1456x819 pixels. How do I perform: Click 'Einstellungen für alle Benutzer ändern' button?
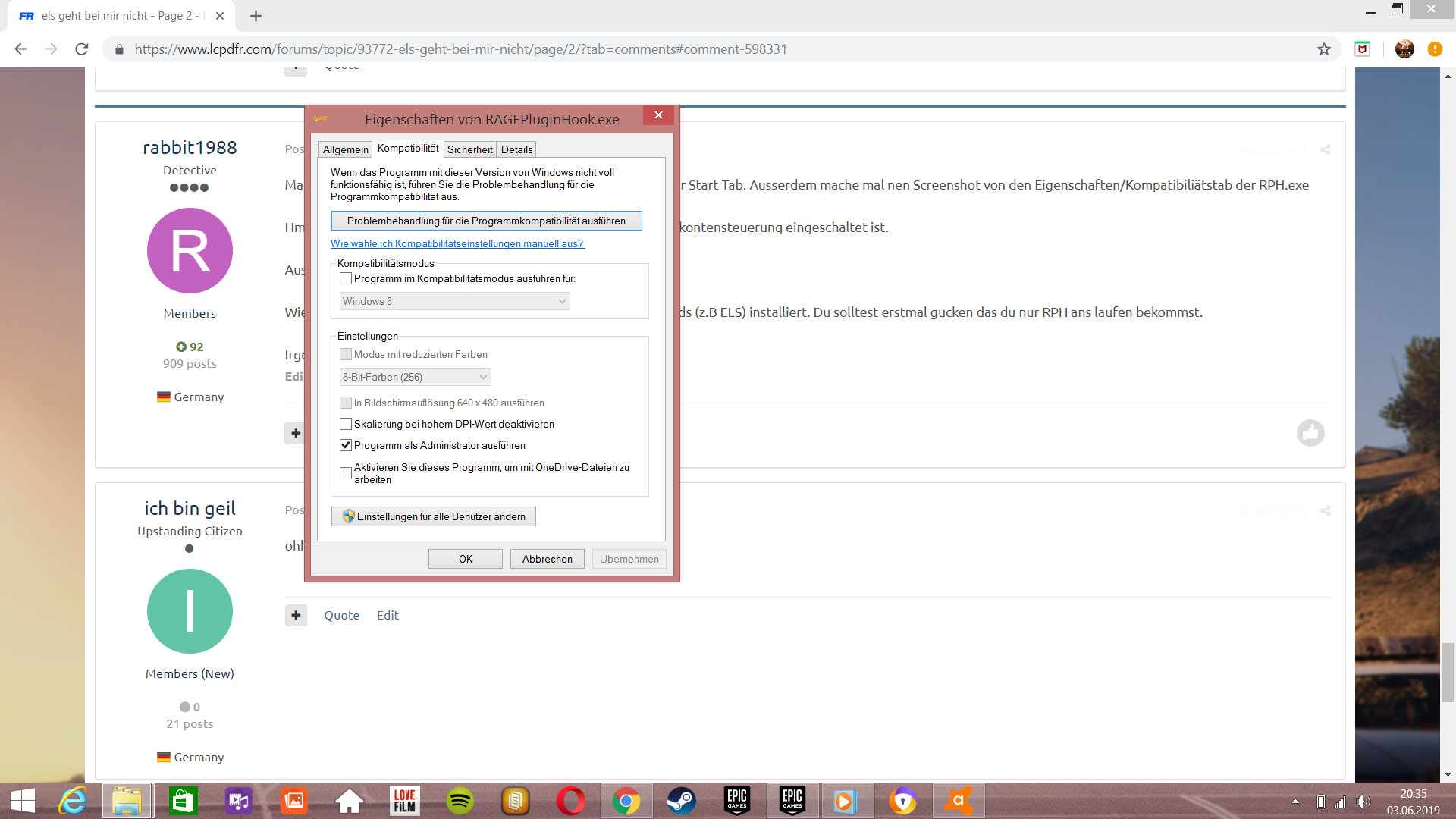(434, 517)
